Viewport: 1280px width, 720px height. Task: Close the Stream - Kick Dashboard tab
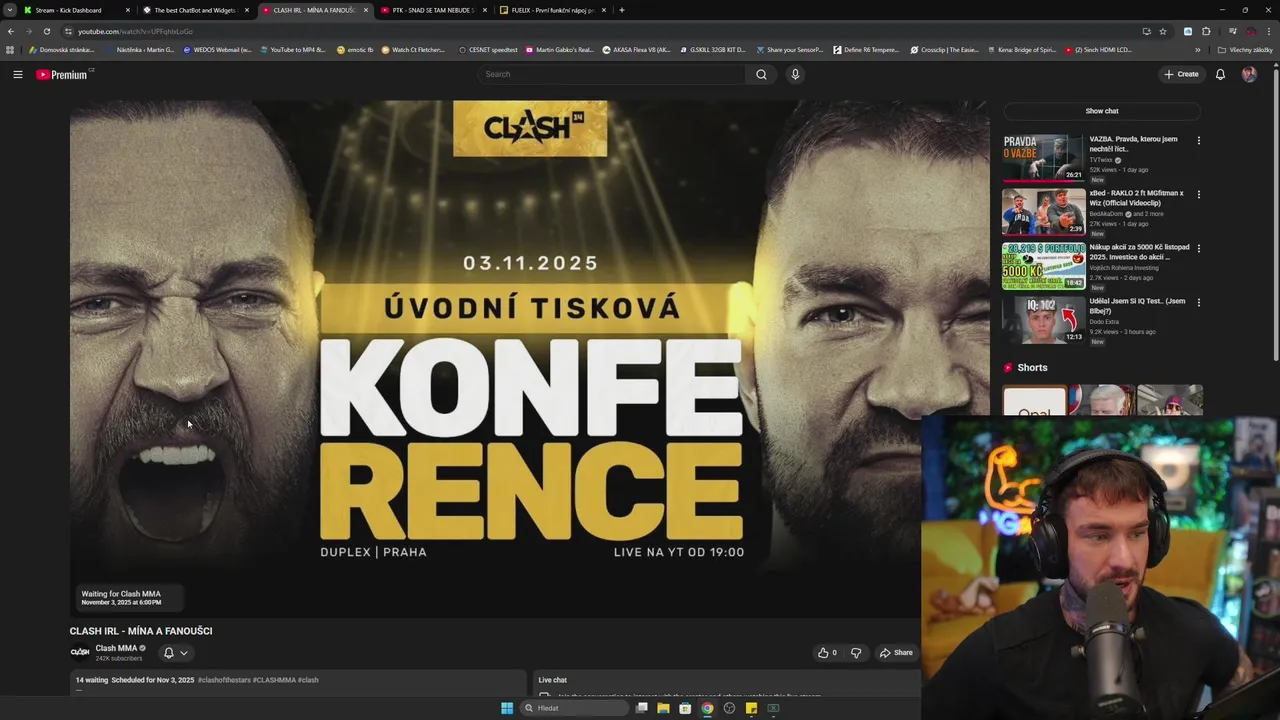click(128, 10)
